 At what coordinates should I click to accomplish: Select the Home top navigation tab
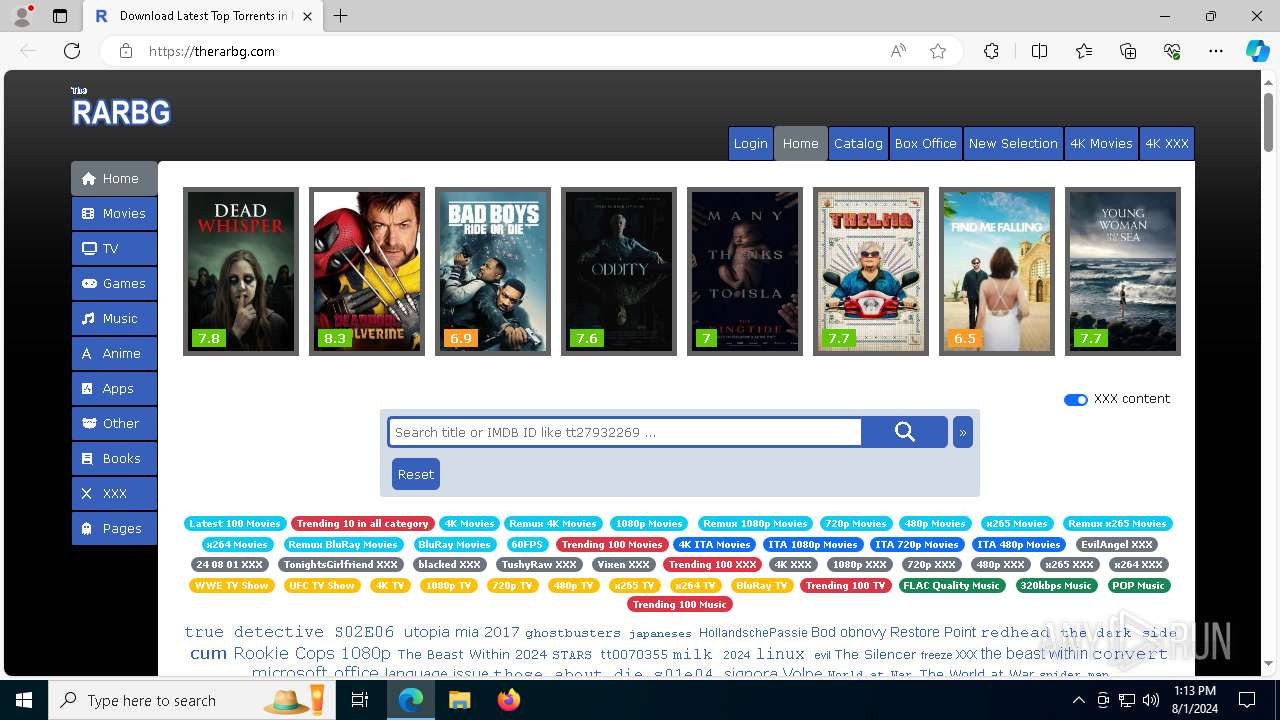pos(800,143)
